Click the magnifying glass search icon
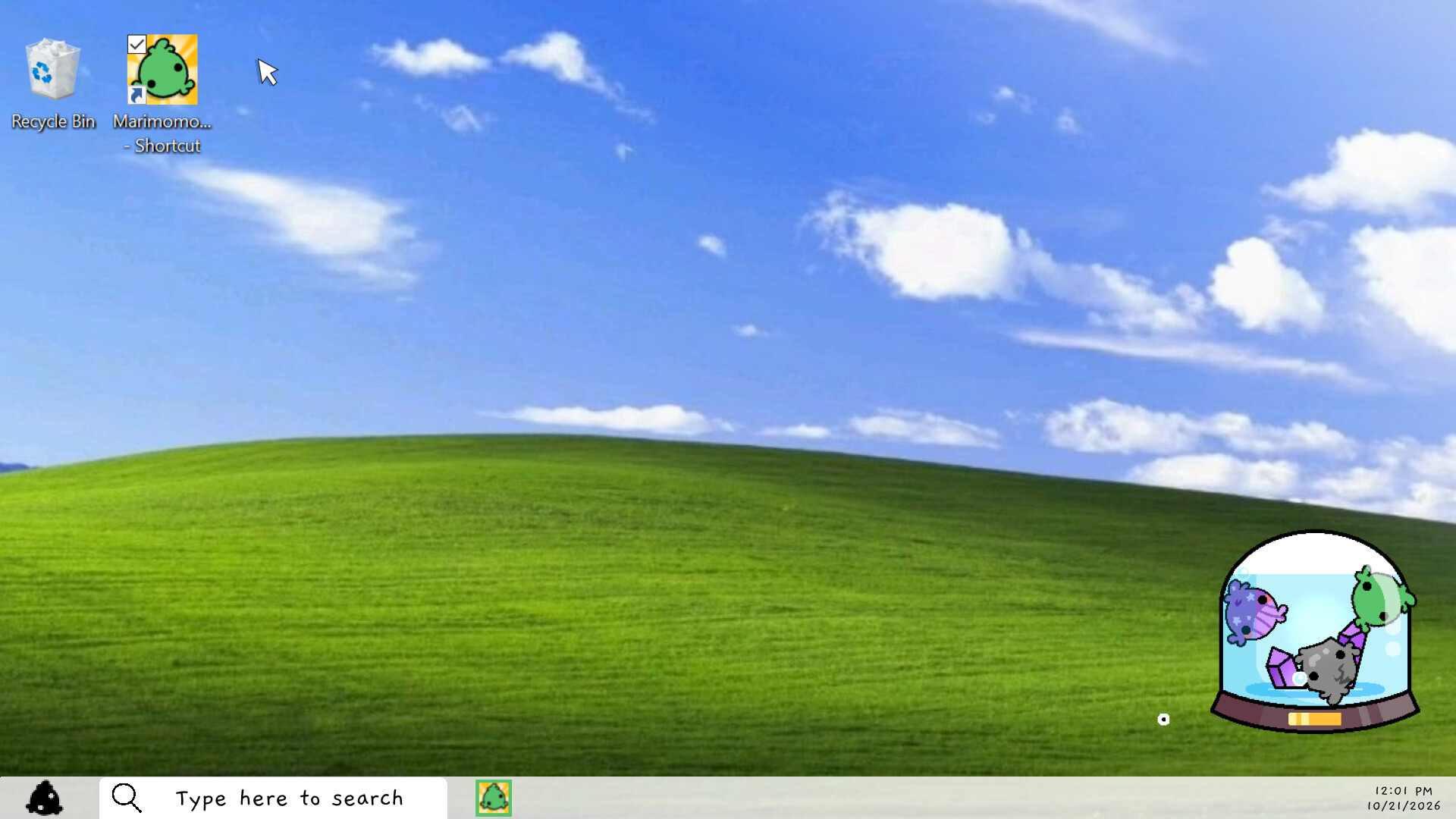Image resolution: width=1456 pixels, height=819 pixels. pyautogui.click(x=127, y=798)
